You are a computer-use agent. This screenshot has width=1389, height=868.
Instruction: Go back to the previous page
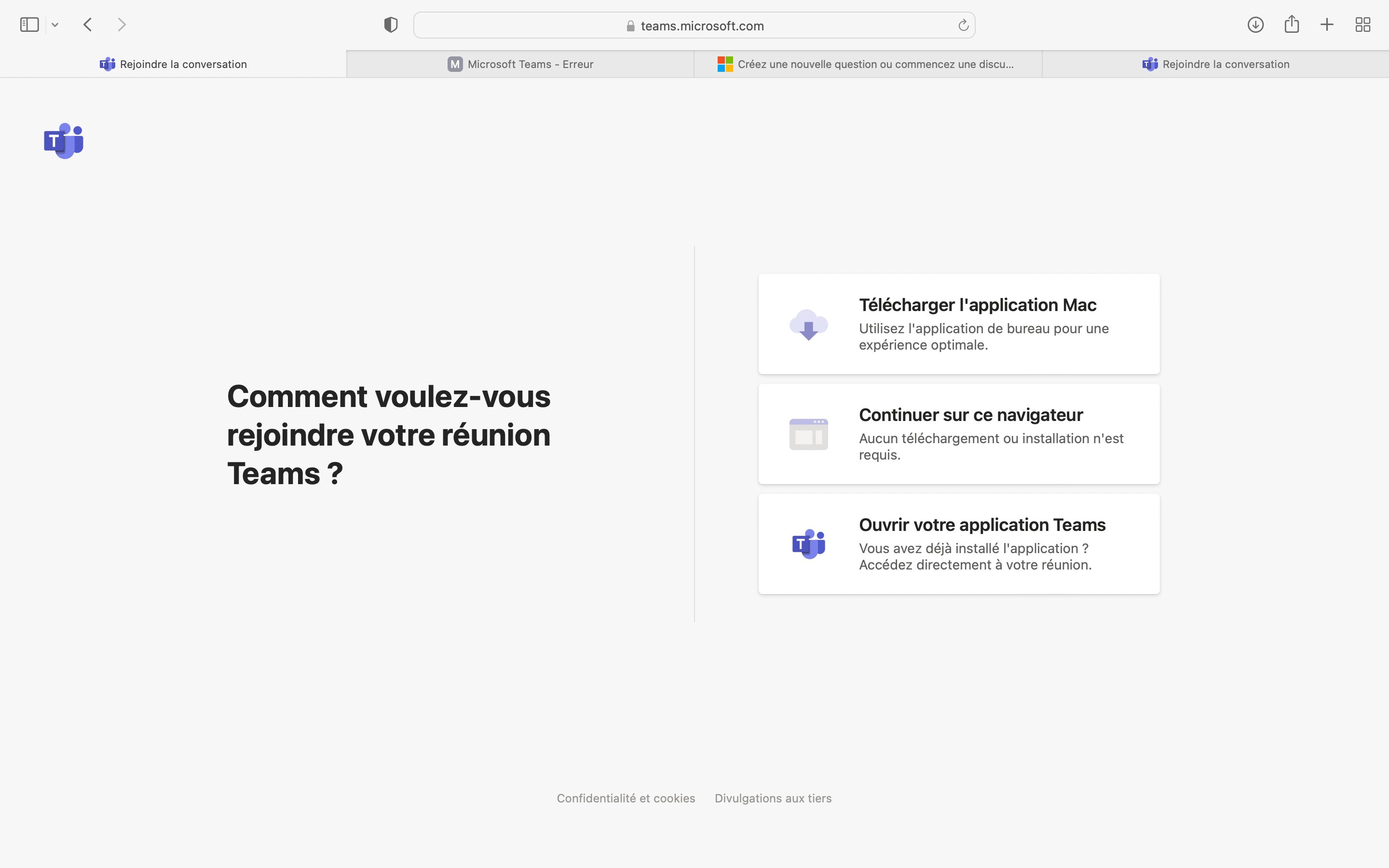(88, 25)
